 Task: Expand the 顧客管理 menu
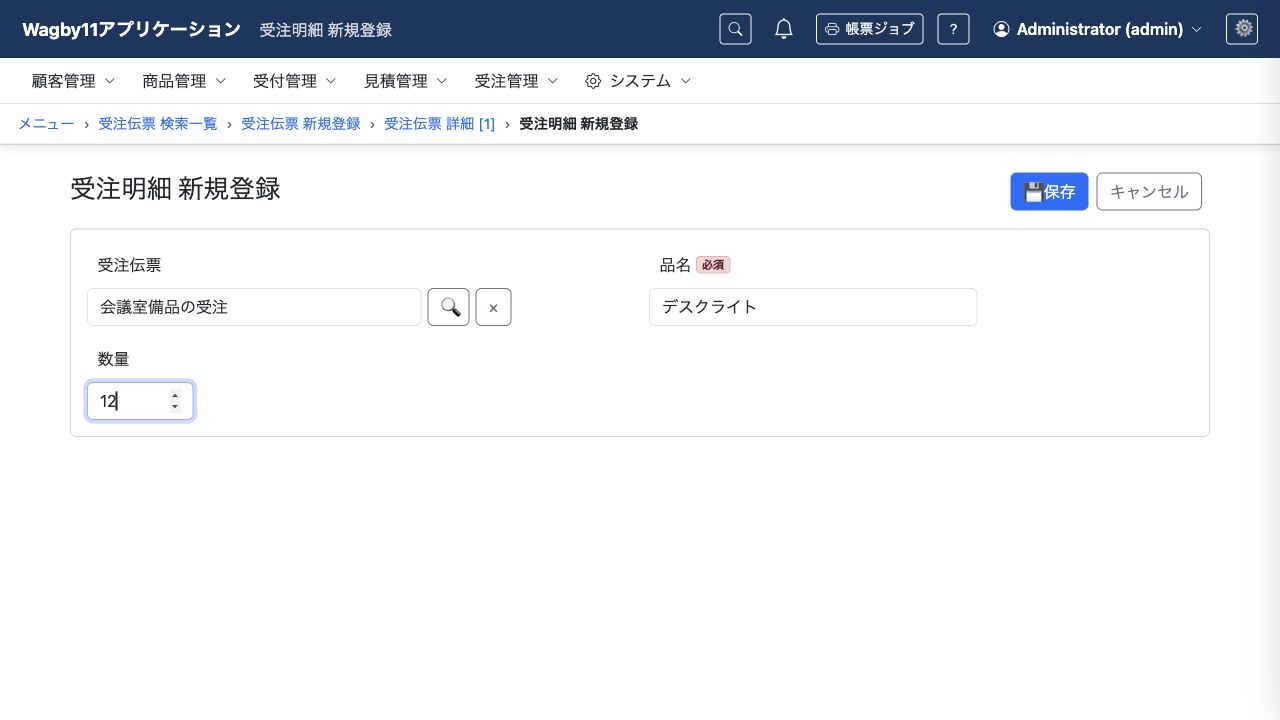[74, 81]
